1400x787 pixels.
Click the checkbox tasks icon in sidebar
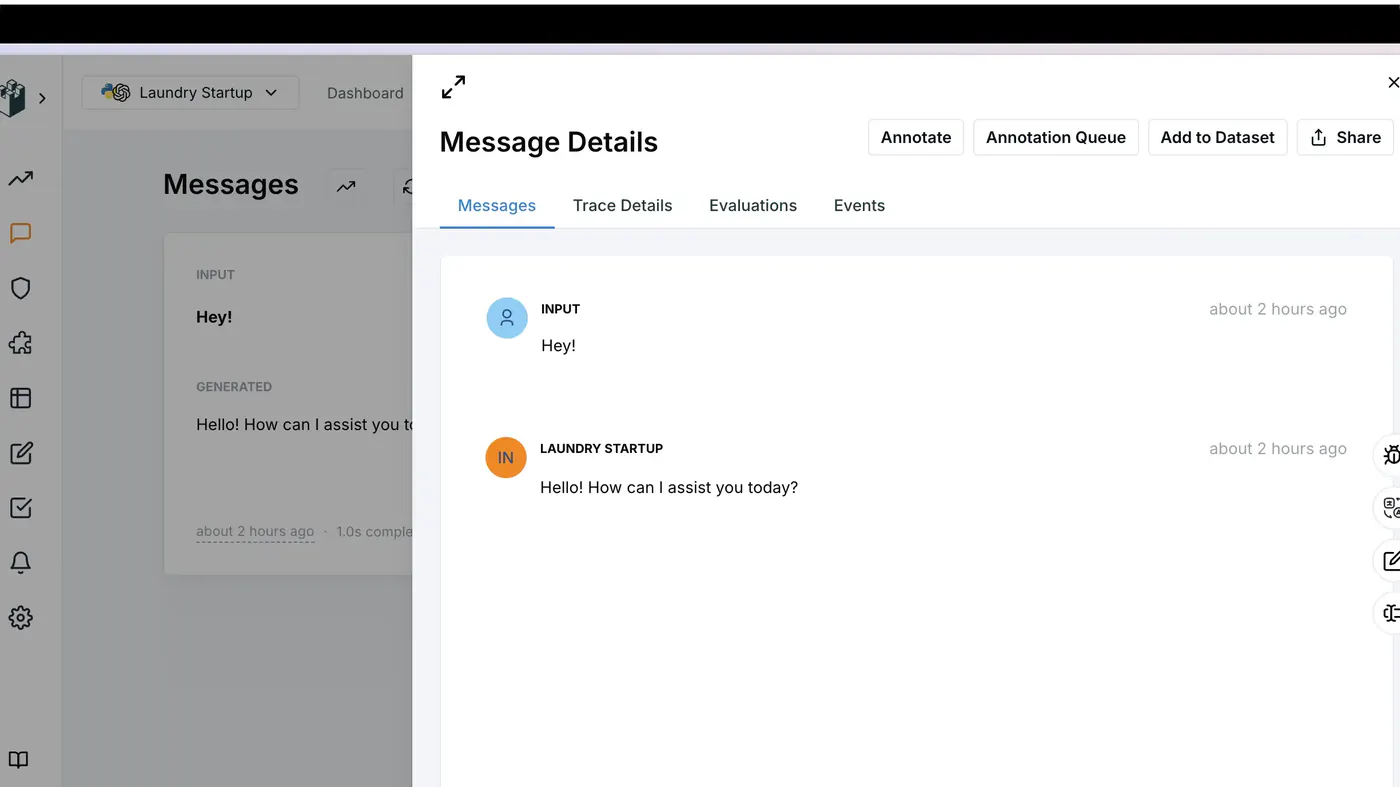[x=21, y=508]
